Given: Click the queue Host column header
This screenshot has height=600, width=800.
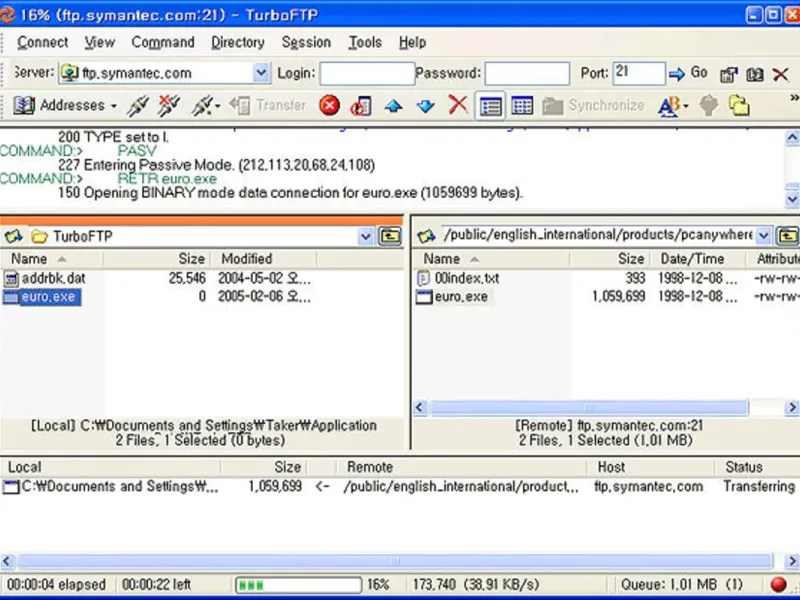Looking at the screenshot, I should pos(650,467).
